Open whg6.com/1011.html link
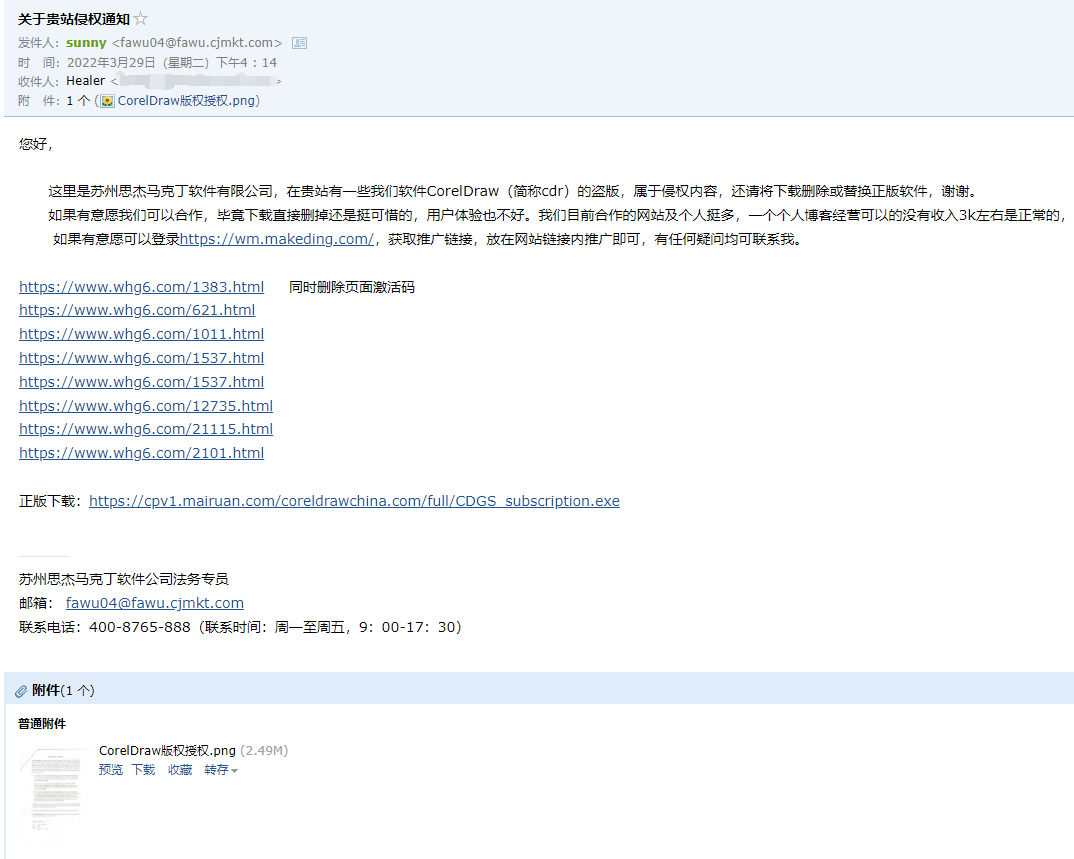This screenshot has height=859, width=1074. tap(141, 334)
